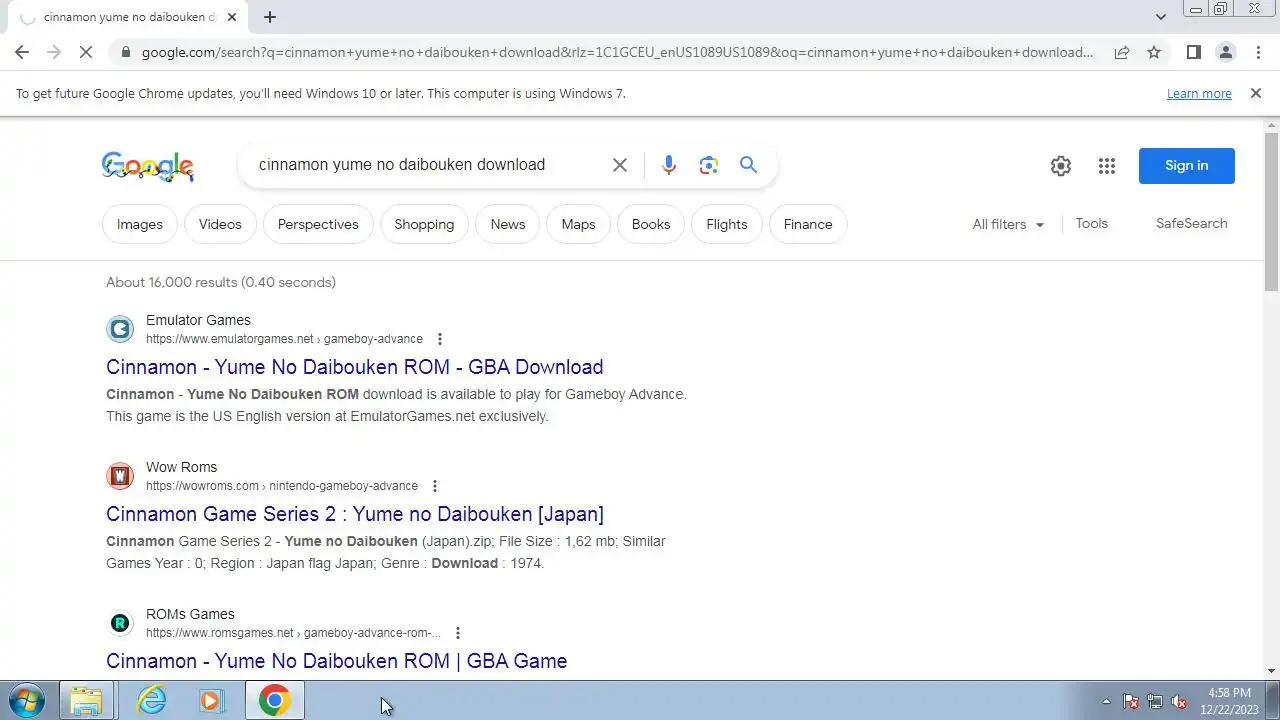
Task: Click the browser back arrow
Action: pos(22,52)
